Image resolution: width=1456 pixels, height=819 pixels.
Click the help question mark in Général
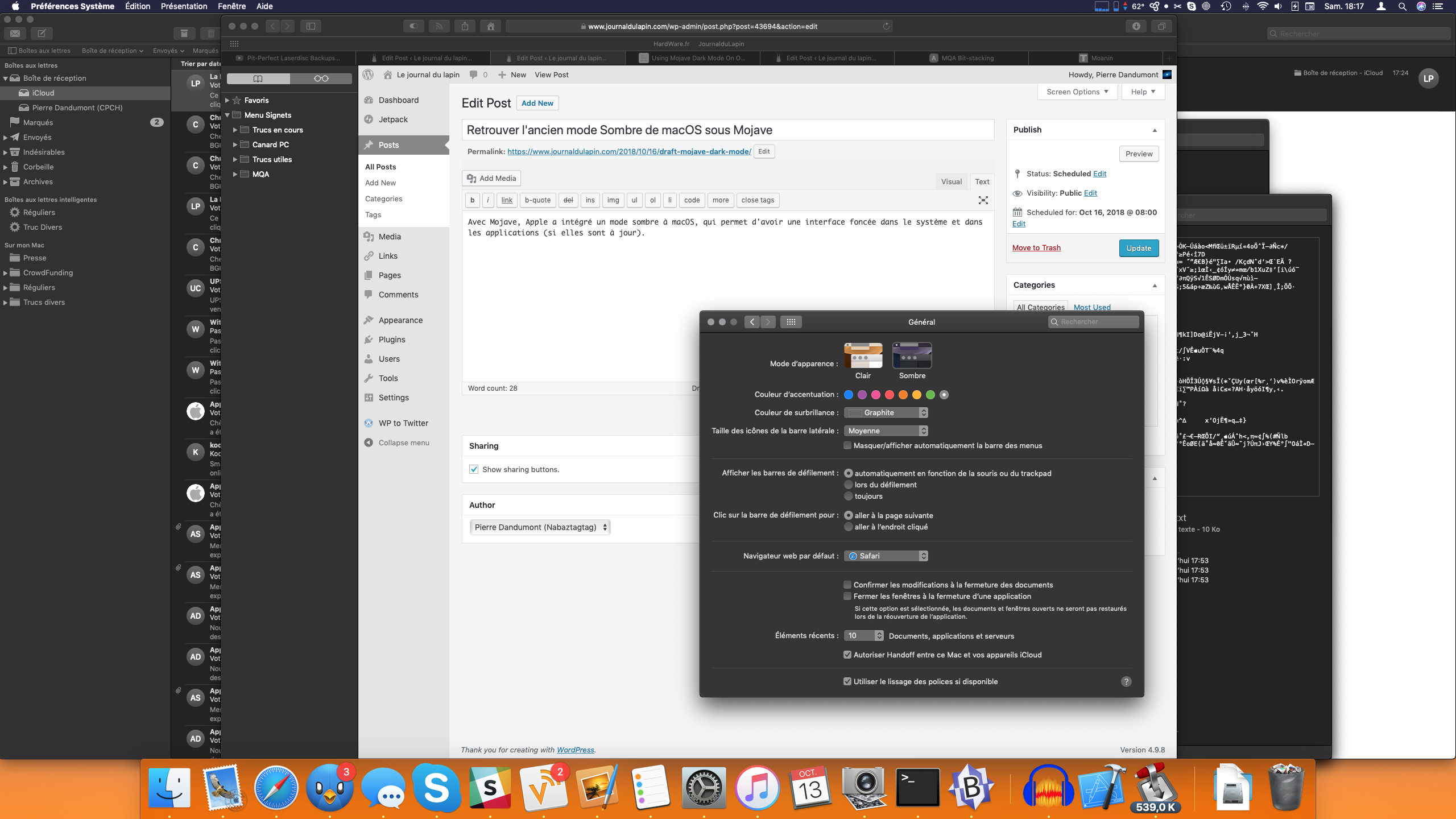click(x=1126, y=681)
